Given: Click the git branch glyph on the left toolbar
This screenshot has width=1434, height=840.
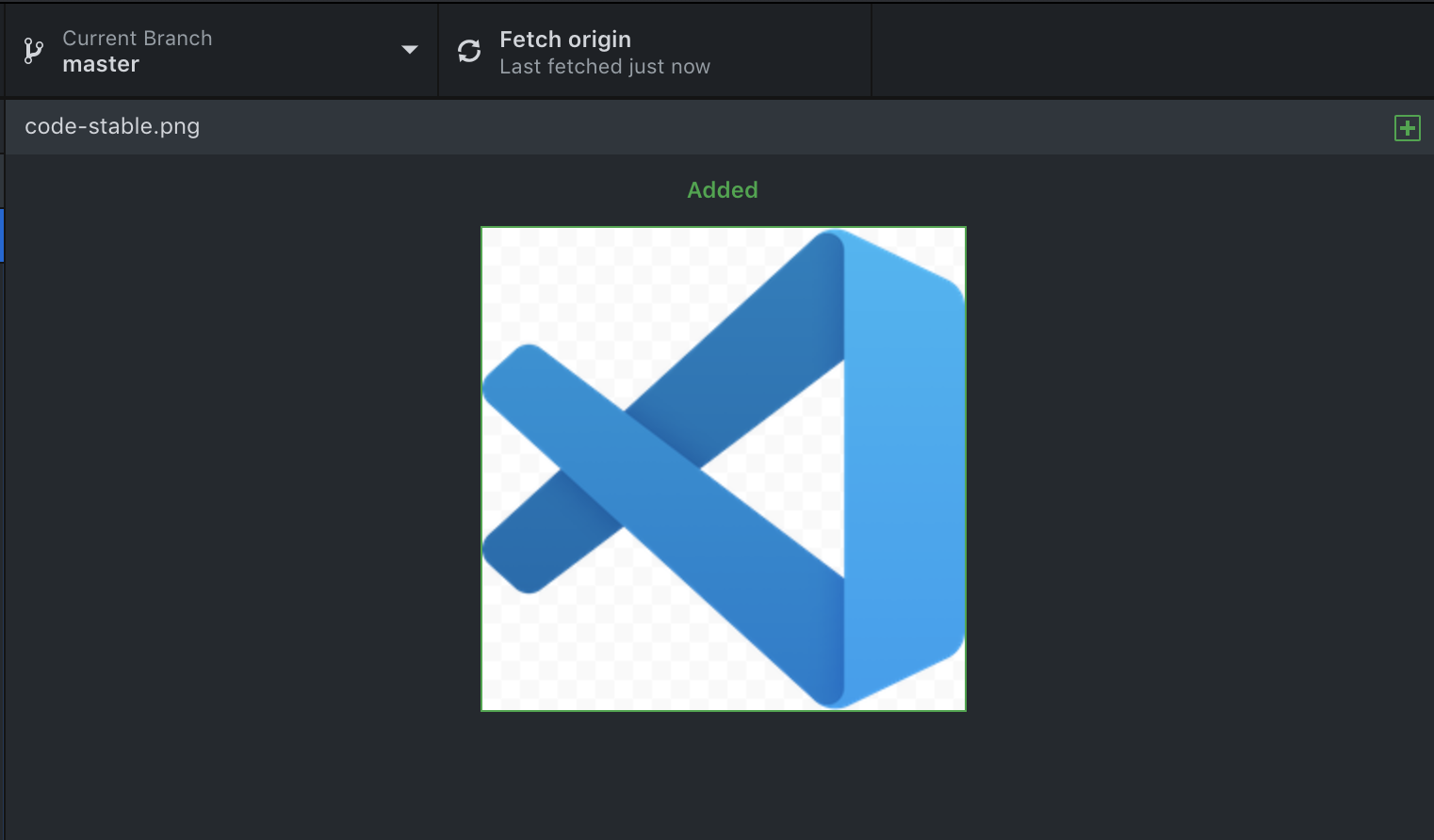Looking at the screenshot, I should (31, 50).
